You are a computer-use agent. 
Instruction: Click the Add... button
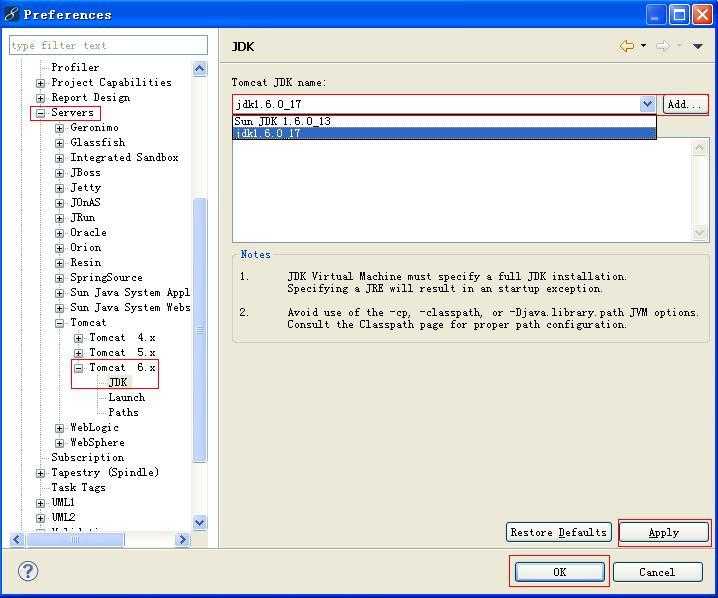point(685,104)
